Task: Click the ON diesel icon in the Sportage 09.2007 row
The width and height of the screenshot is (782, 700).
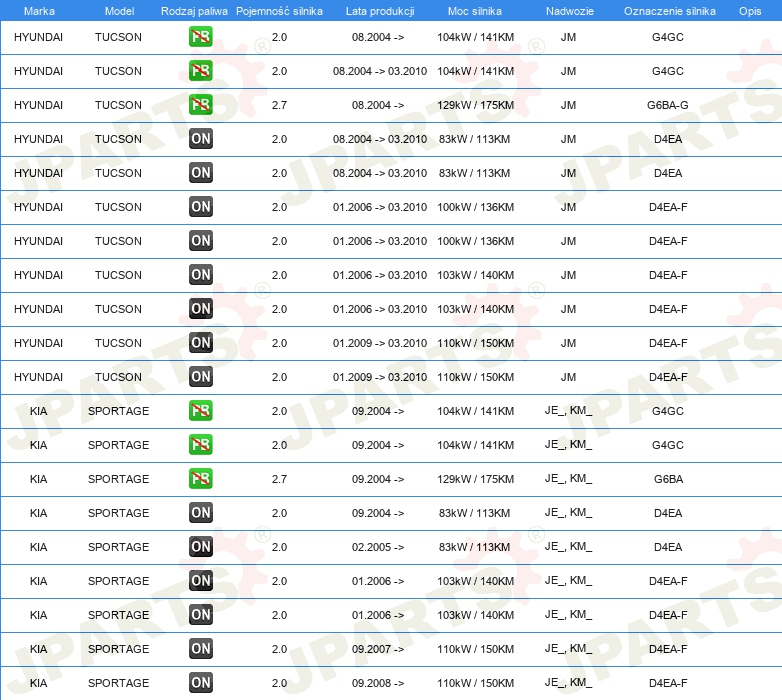Action: 200,649
